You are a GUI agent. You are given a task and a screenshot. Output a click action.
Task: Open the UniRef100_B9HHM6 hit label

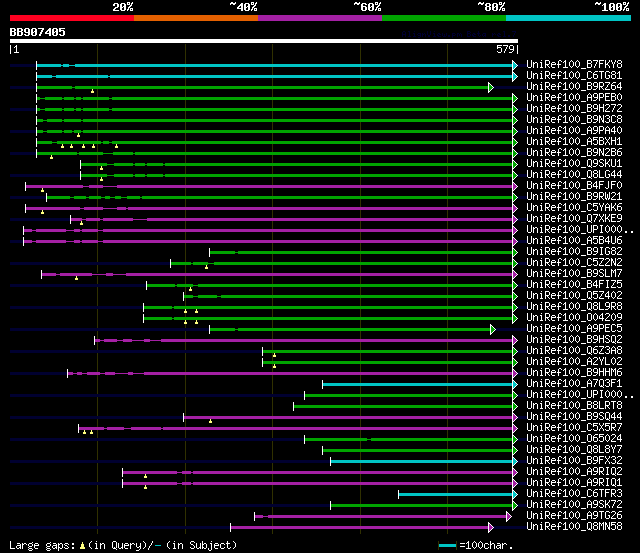[x=574, y=373]
